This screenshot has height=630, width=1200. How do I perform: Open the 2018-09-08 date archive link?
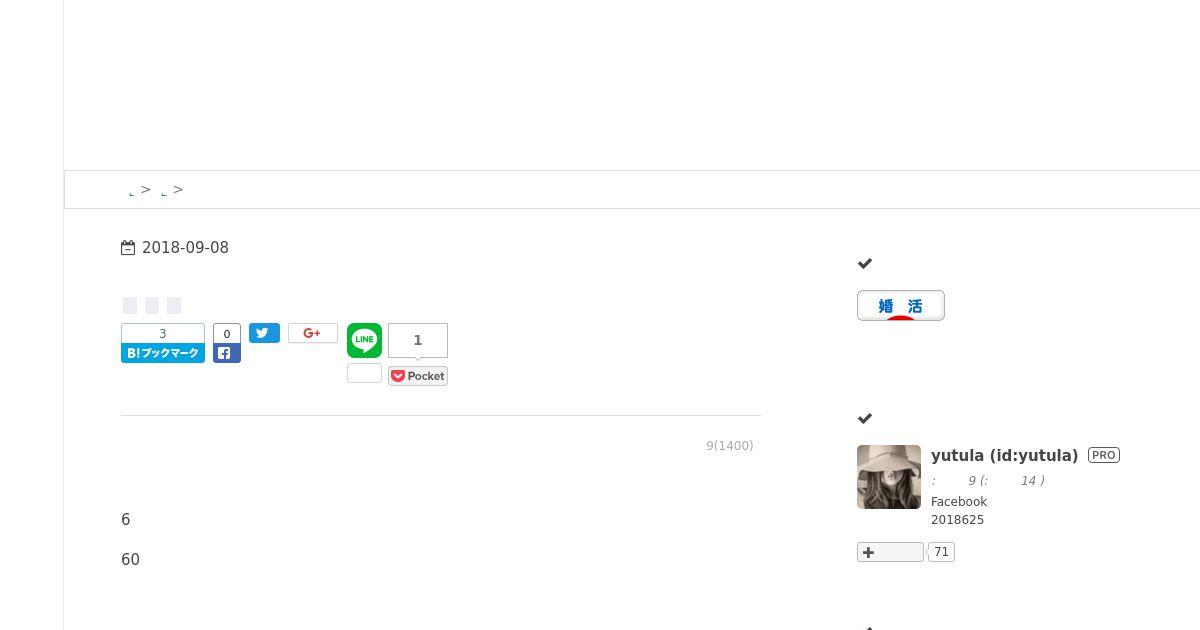[x=185, y=248]
